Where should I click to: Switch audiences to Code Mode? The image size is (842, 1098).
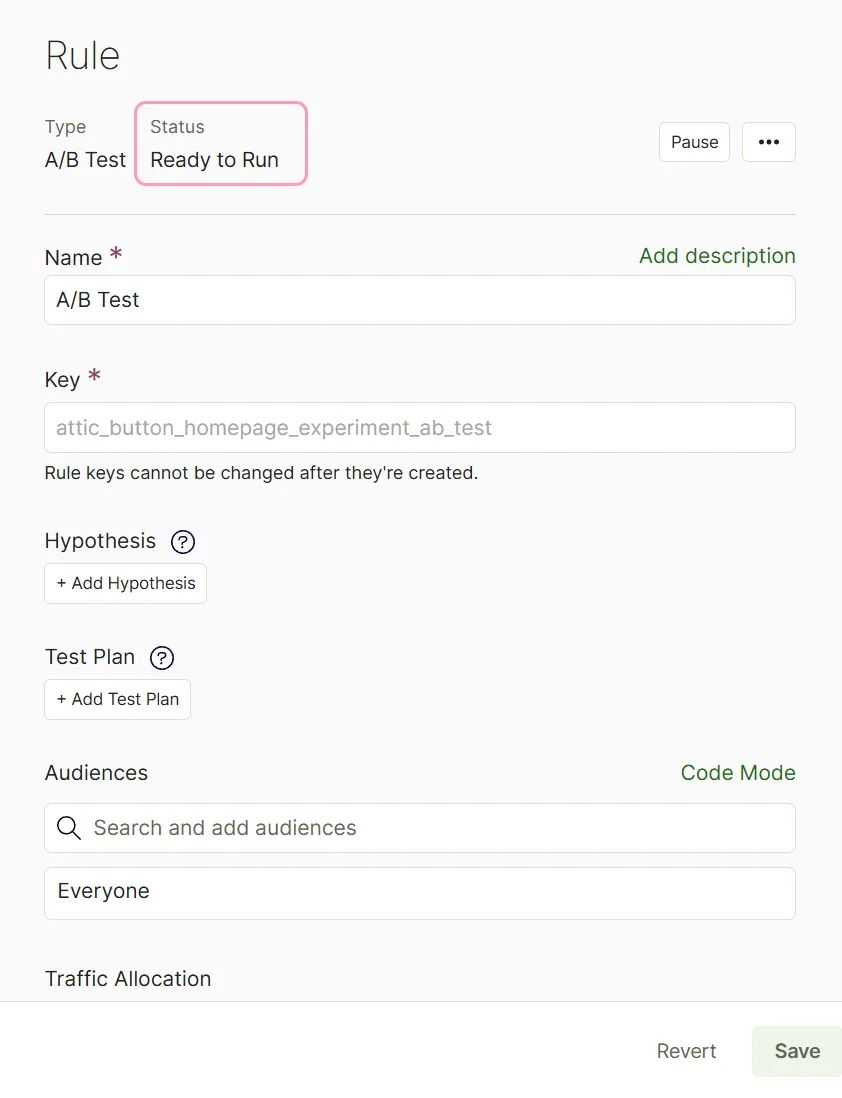click(738, 772)
